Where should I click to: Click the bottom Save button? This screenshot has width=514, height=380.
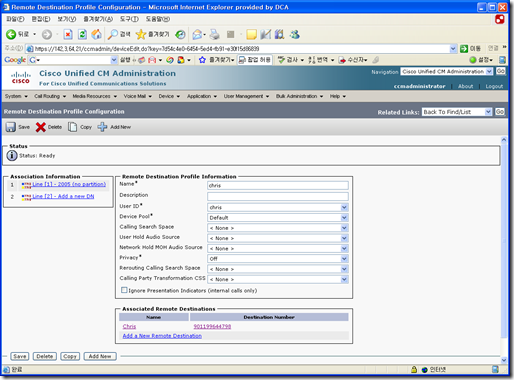click(x=20, y=356)
